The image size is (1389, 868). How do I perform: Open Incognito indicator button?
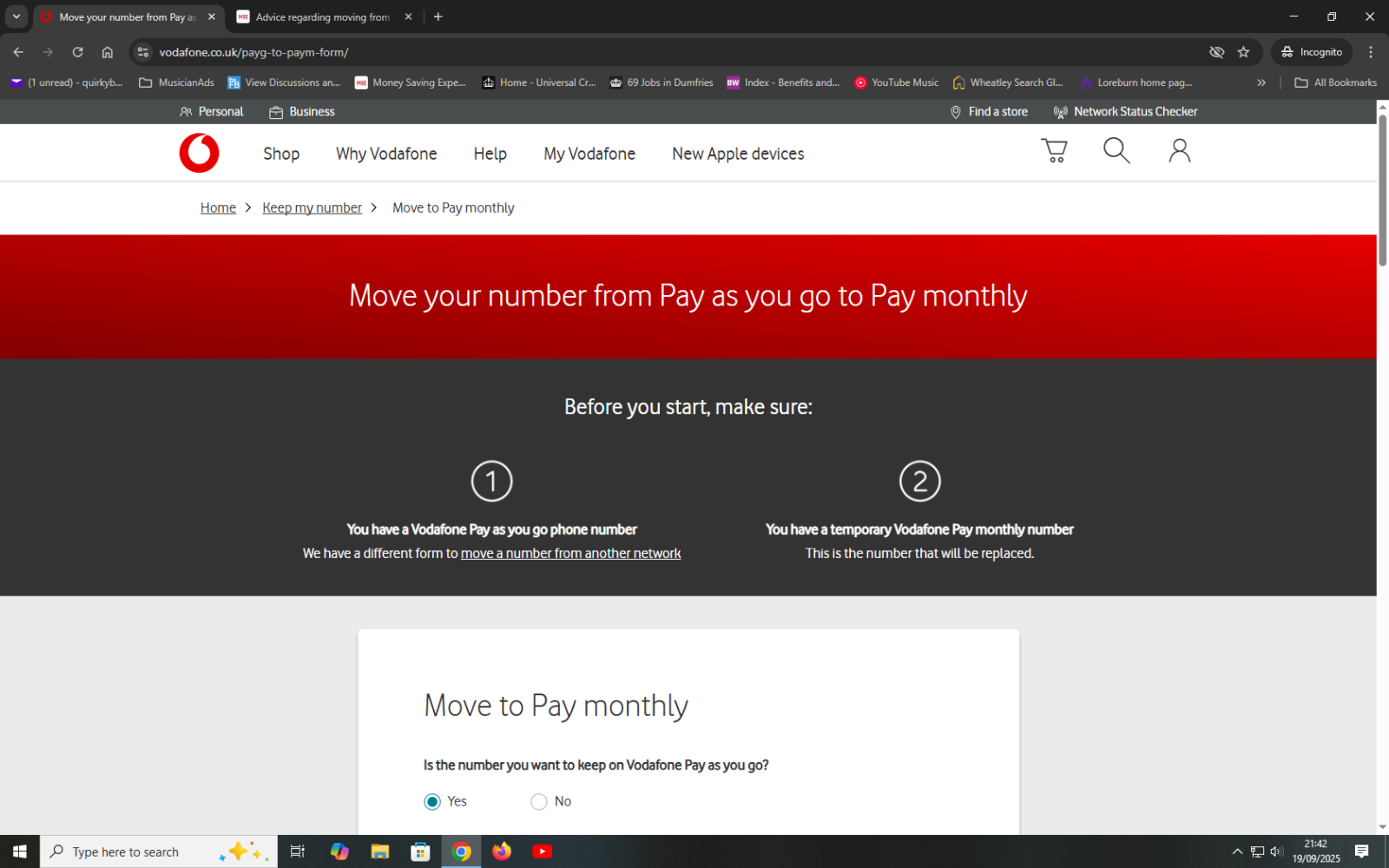pos(1312,52)
